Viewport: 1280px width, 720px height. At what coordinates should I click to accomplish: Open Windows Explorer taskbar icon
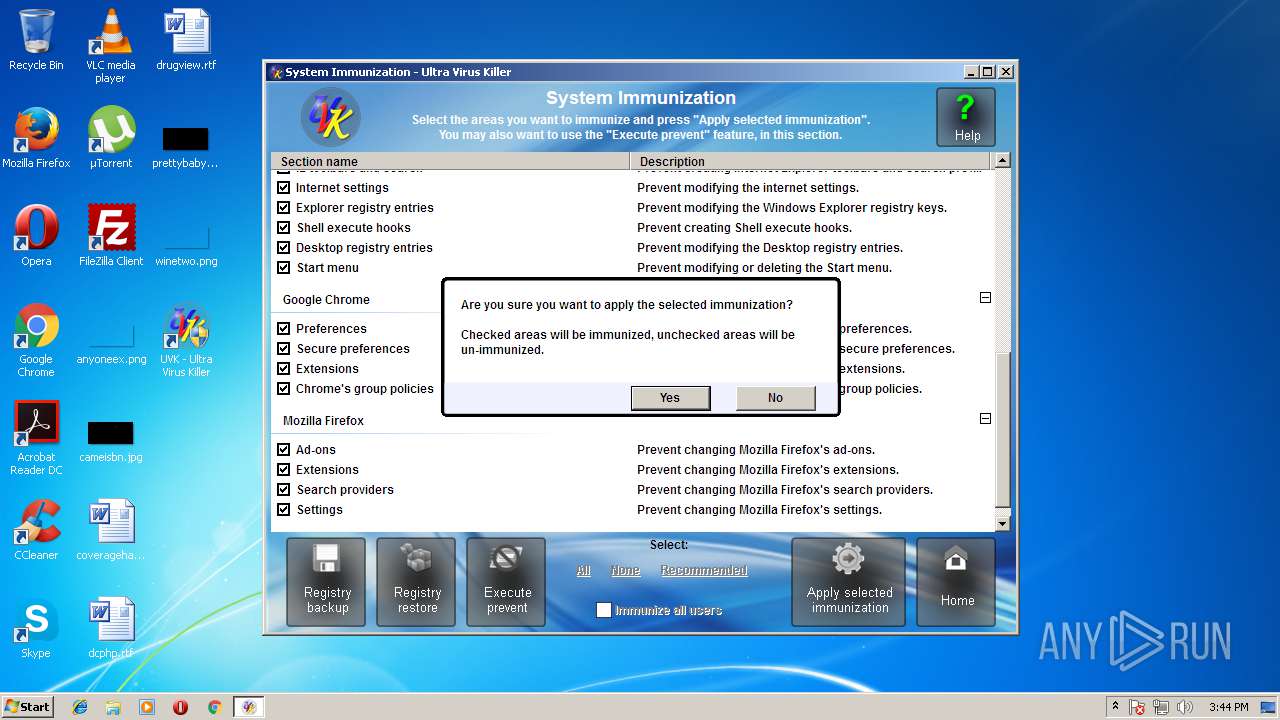coord(113,707)
